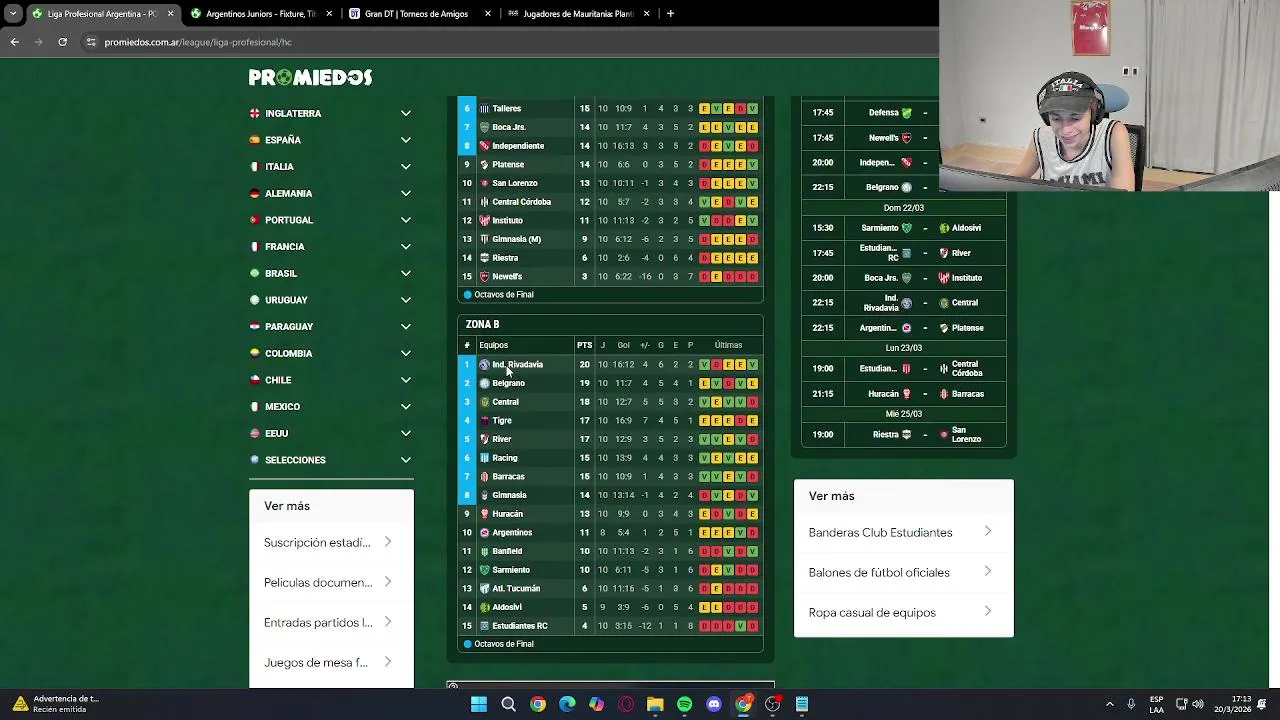The image size is (1280, 720).
Task: Expand the ESPAÑA league menu
Action: point(331,140)
